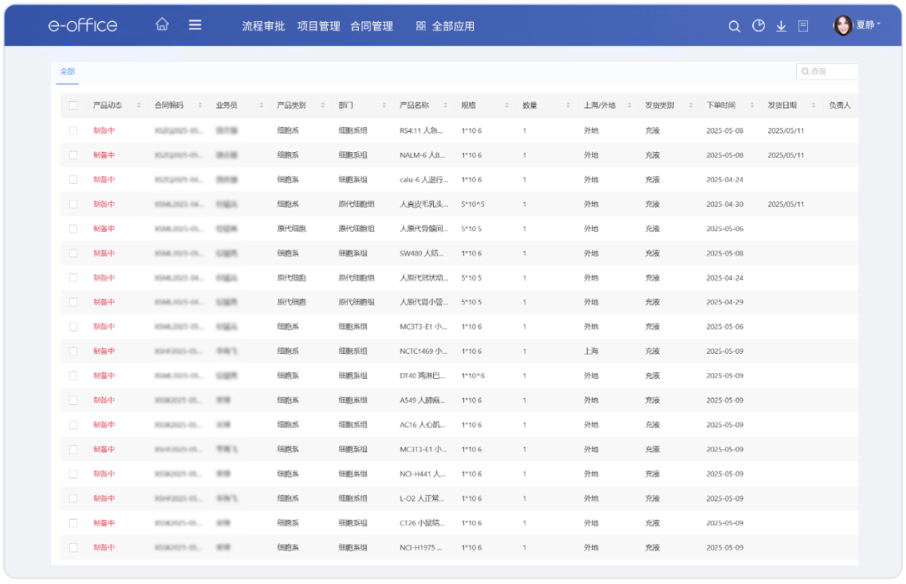Click the 2025-04-30 order date cell
The width and height of the screenshot is (906, 584).
pos(725,204)
